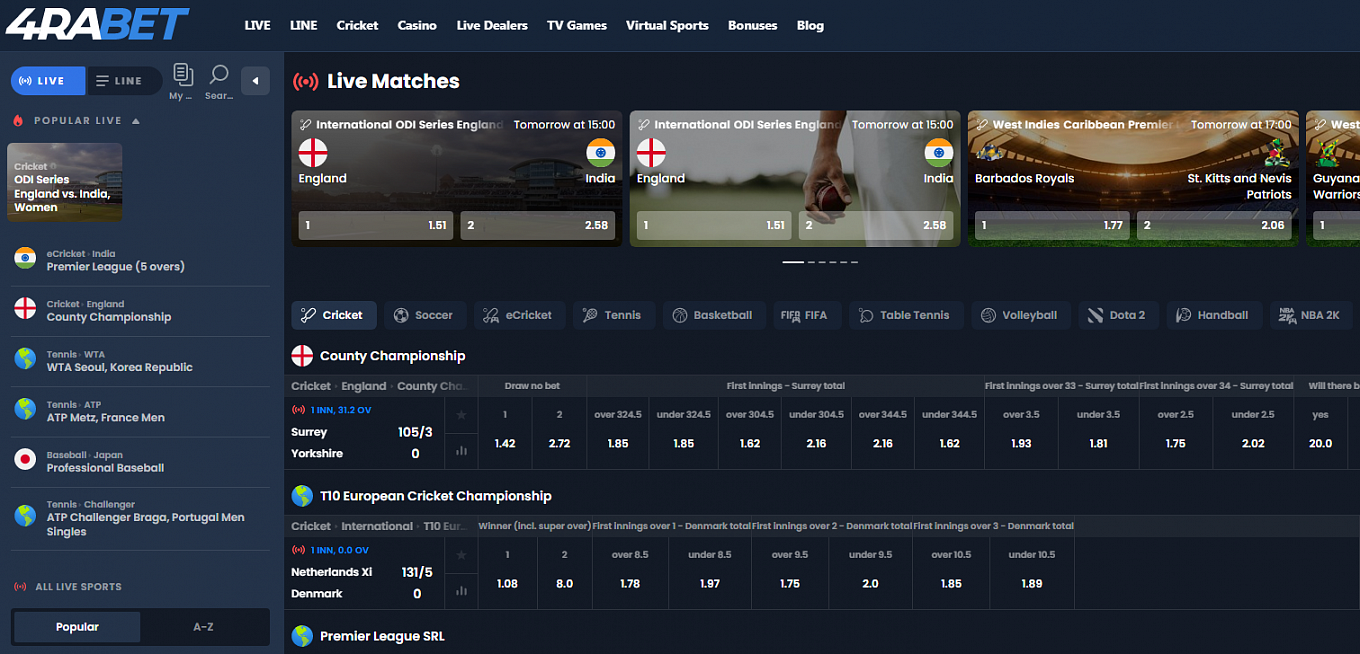Open the ODI Series England vs India thumbnail

(65, 182)
